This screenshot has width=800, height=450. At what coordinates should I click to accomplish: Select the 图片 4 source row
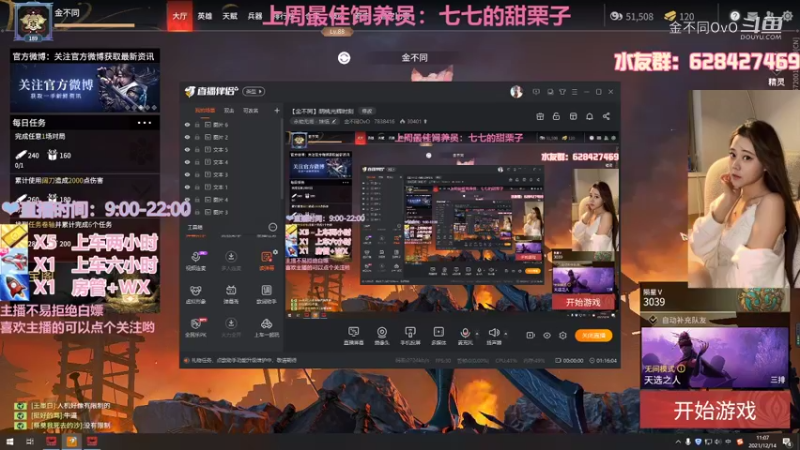pyautogui.click(x=231, y=199)
